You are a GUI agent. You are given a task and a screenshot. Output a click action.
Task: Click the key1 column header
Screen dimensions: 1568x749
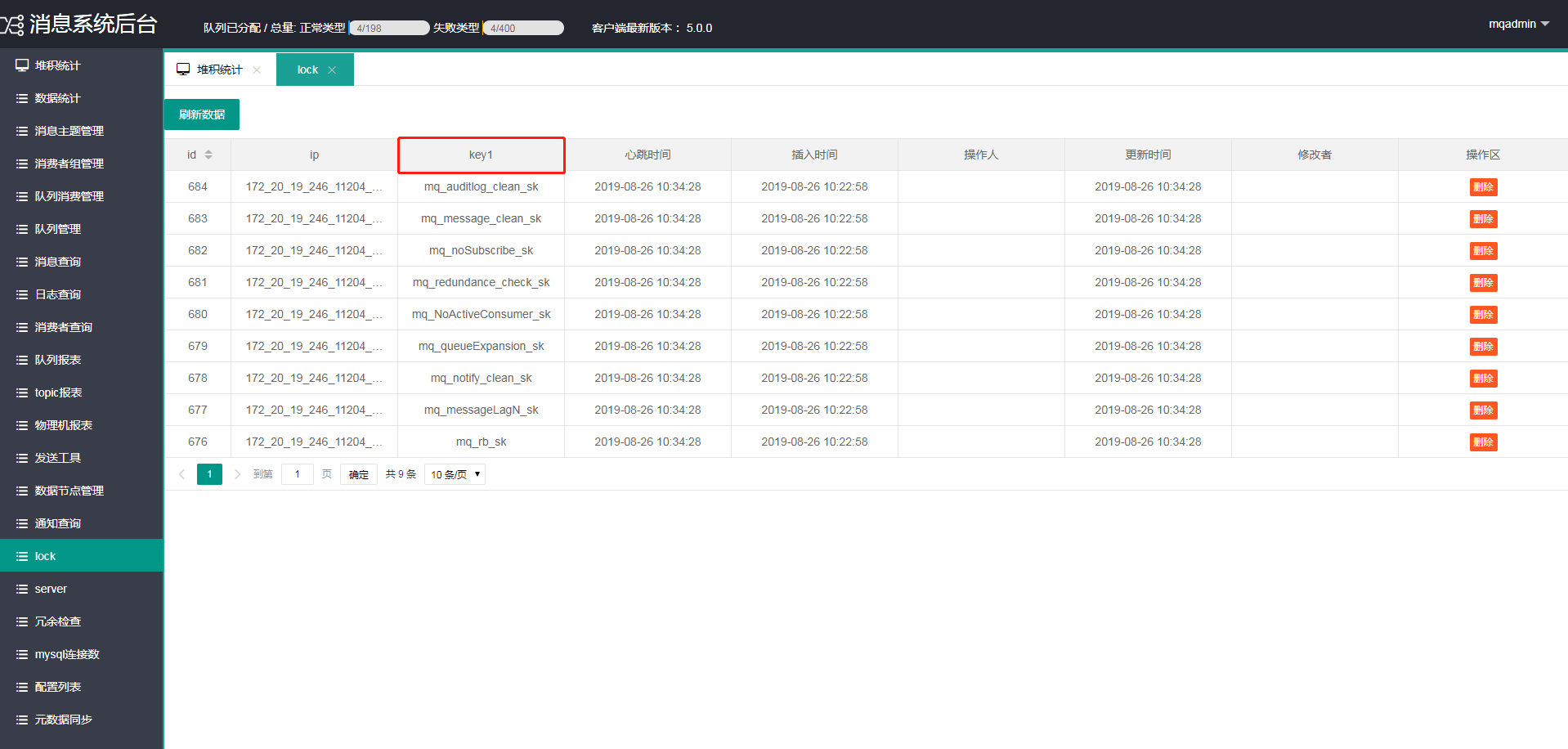click(x=482, y=155)
